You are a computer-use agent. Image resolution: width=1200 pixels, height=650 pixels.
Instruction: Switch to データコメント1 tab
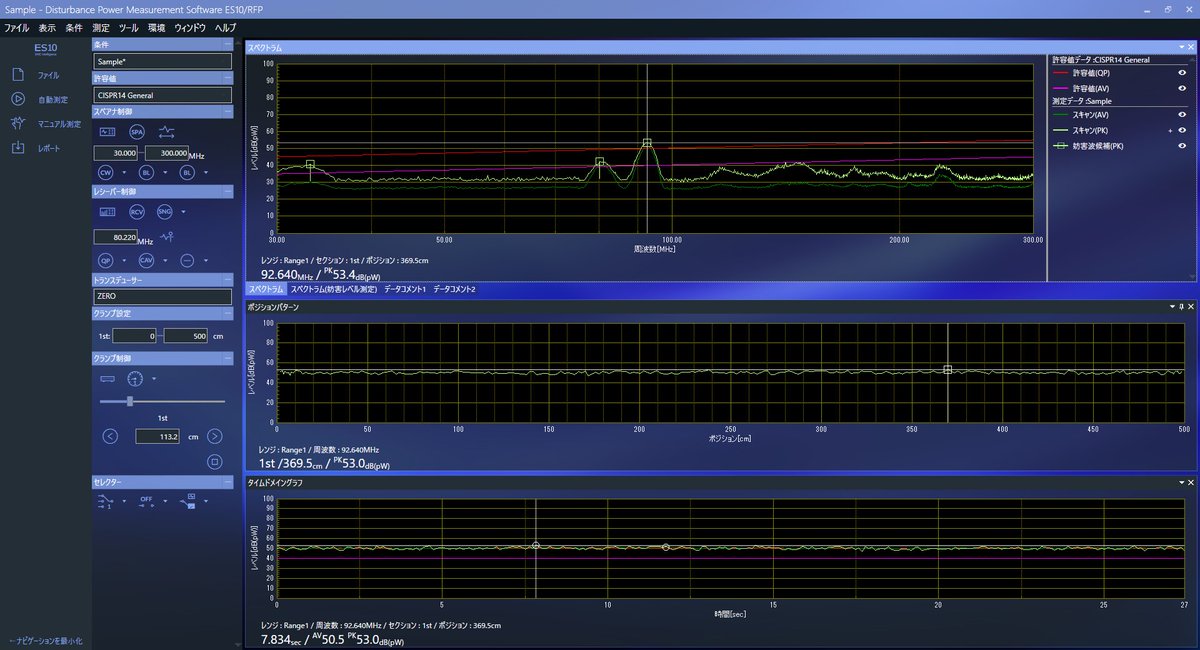(405, 289)
